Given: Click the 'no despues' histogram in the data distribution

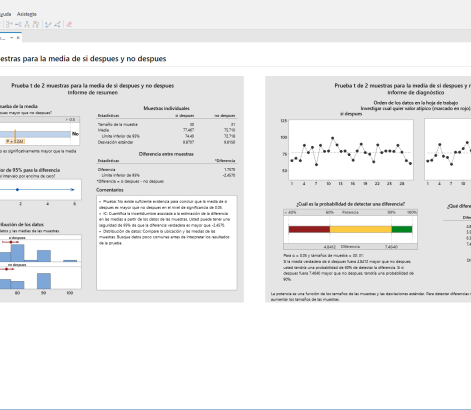Looking at the screenshot, I should click(x=41, y=278).
